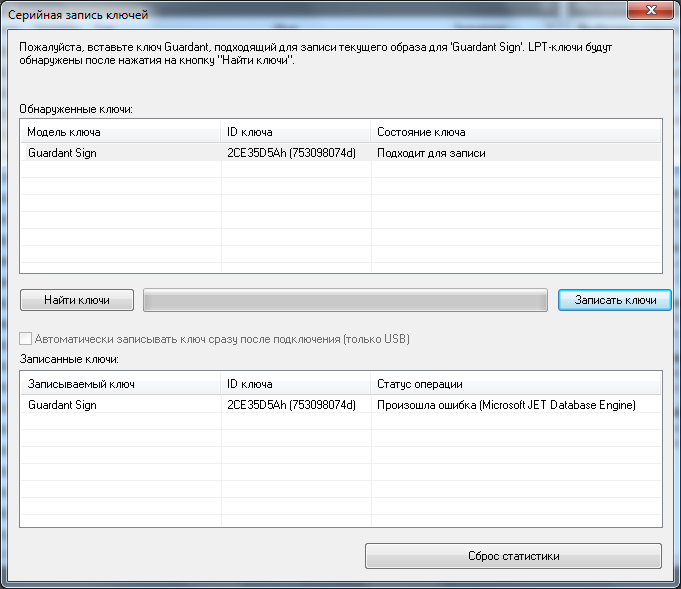Sort by 'Модель ключа' column header
The image size is (681, 589).
point(120,132)
